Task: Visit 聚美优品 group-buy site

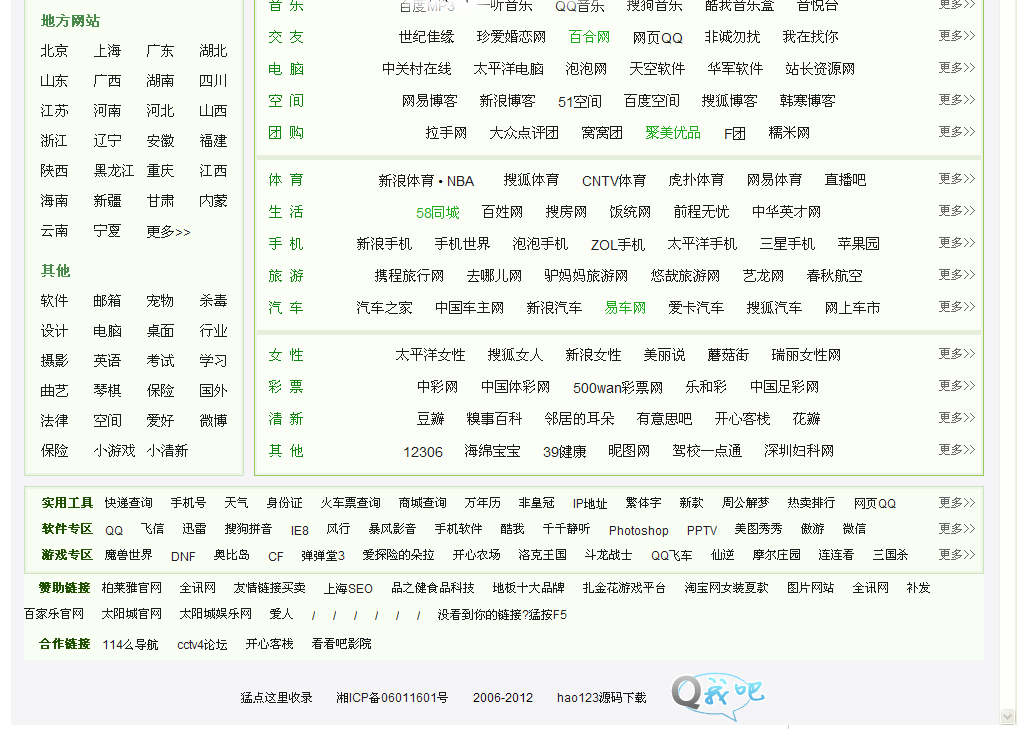Action: click(x=673, y=133)
